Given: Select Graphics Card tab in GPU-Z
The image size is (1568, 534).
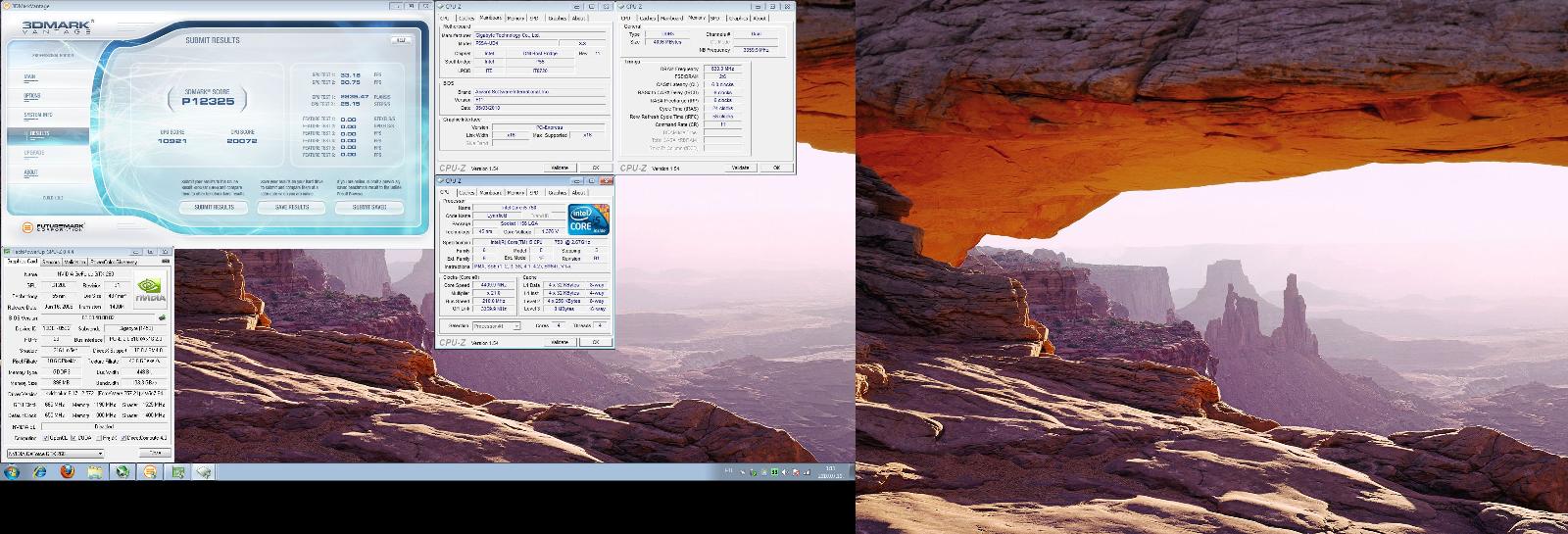Looking at the screenshot, I should point(22,262).
